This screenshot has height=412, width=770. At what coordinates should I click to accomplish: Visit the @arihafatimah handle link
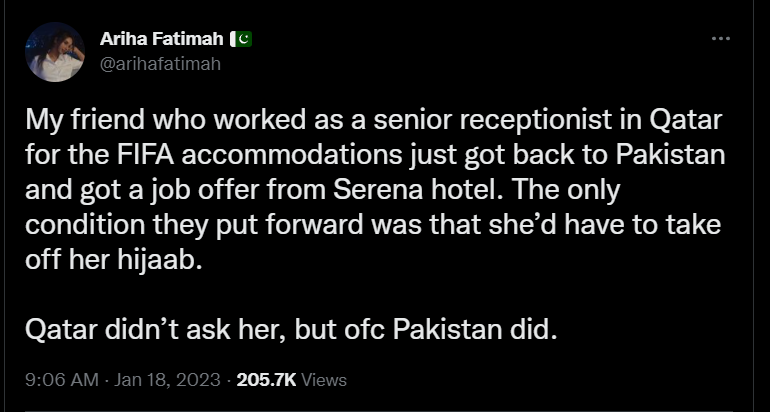coord(160,64)
